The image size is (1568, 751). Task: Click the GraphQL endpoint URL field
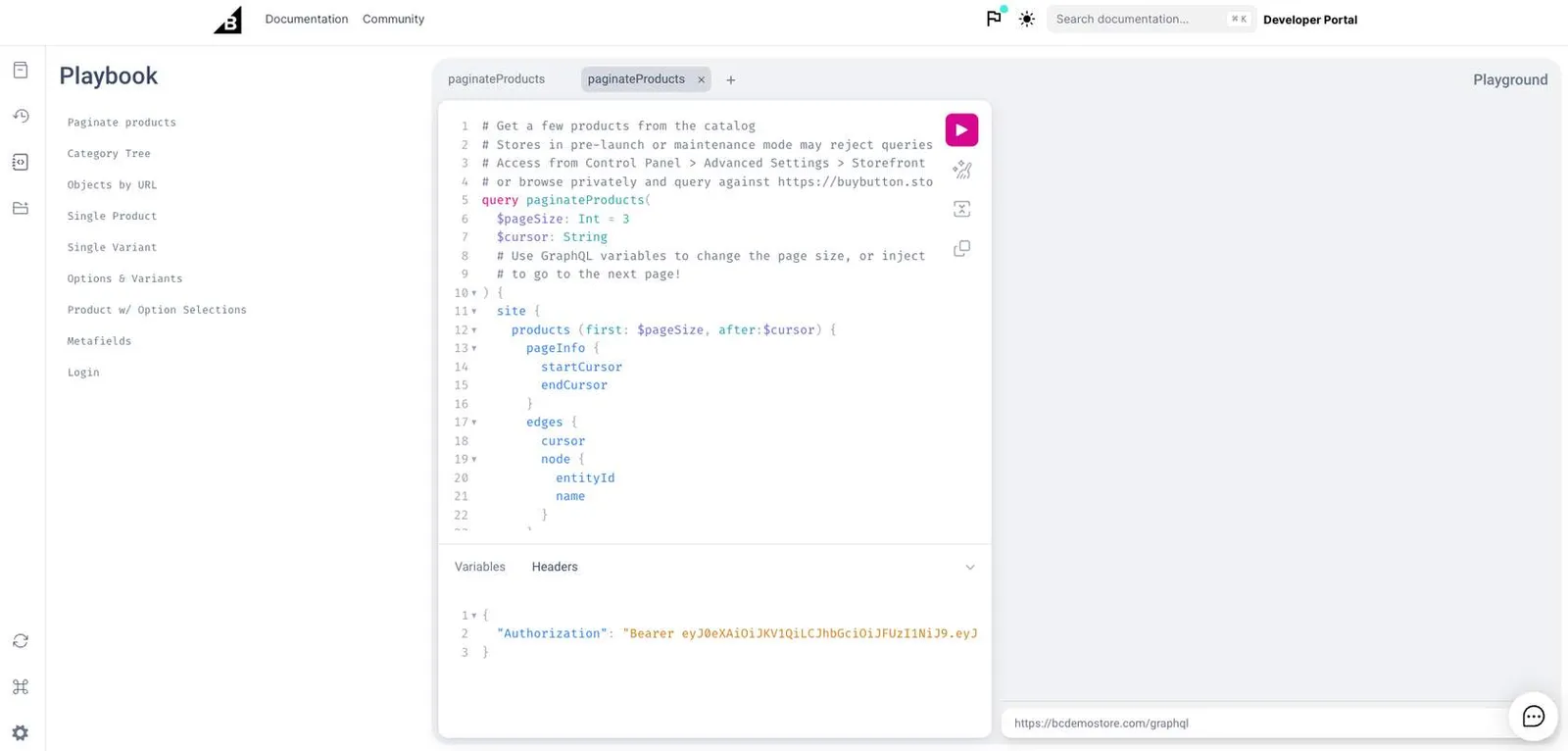click(1254, 723)
